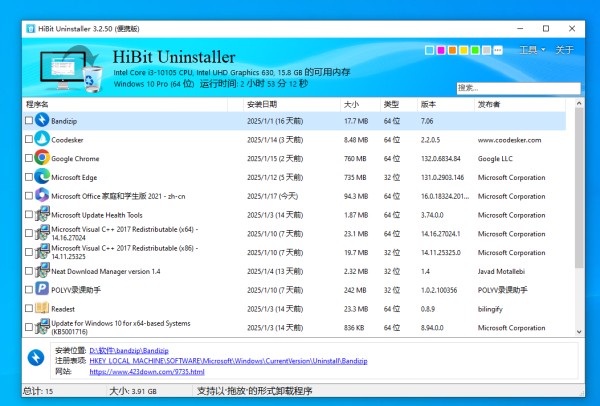Click icon of Visual C++ 2017 x64 row

tap(42, 233)
